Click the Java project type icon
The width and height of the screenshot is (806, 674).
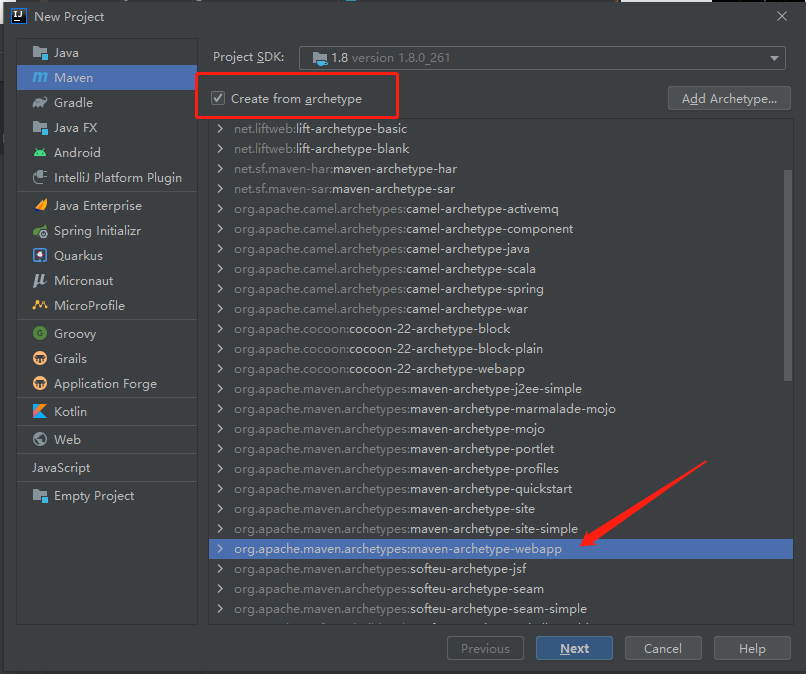click(40, 52)
